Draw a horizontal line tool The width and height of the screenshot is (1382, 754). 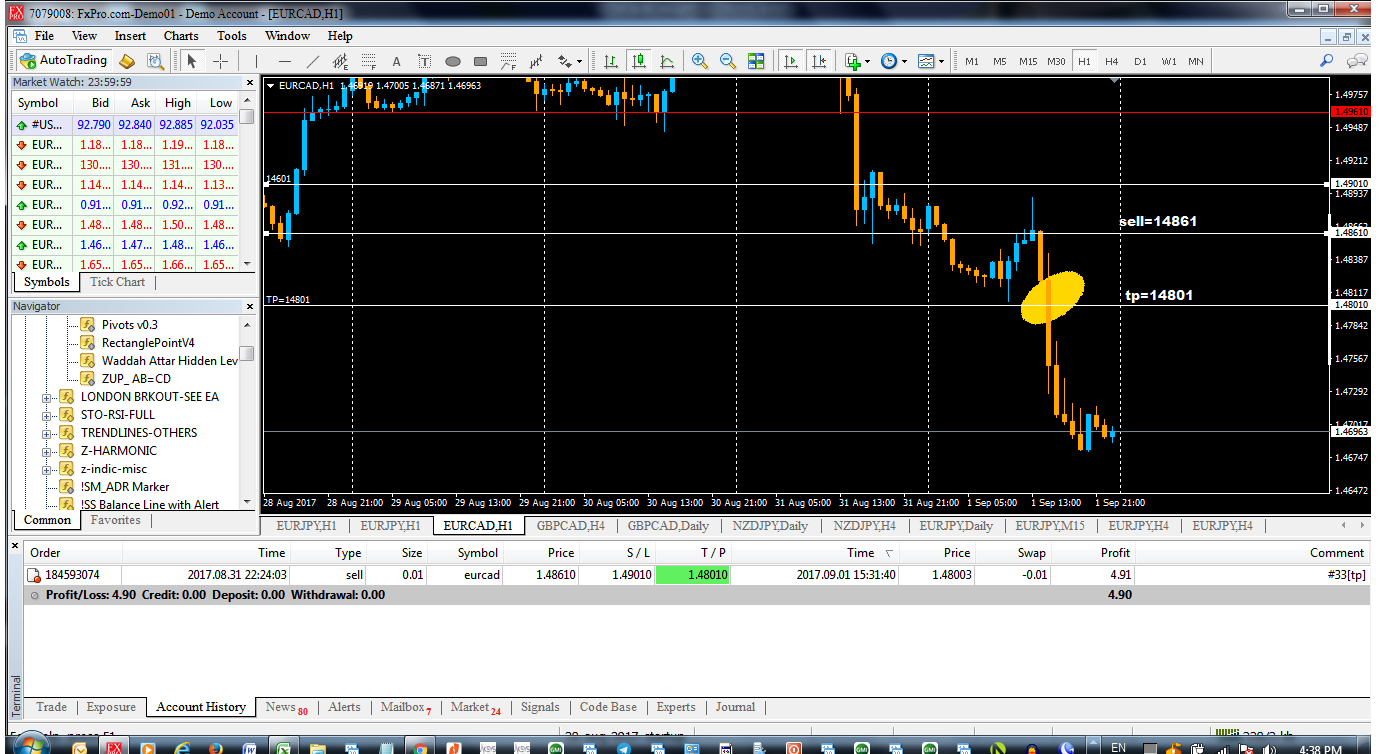click(284, 61)
